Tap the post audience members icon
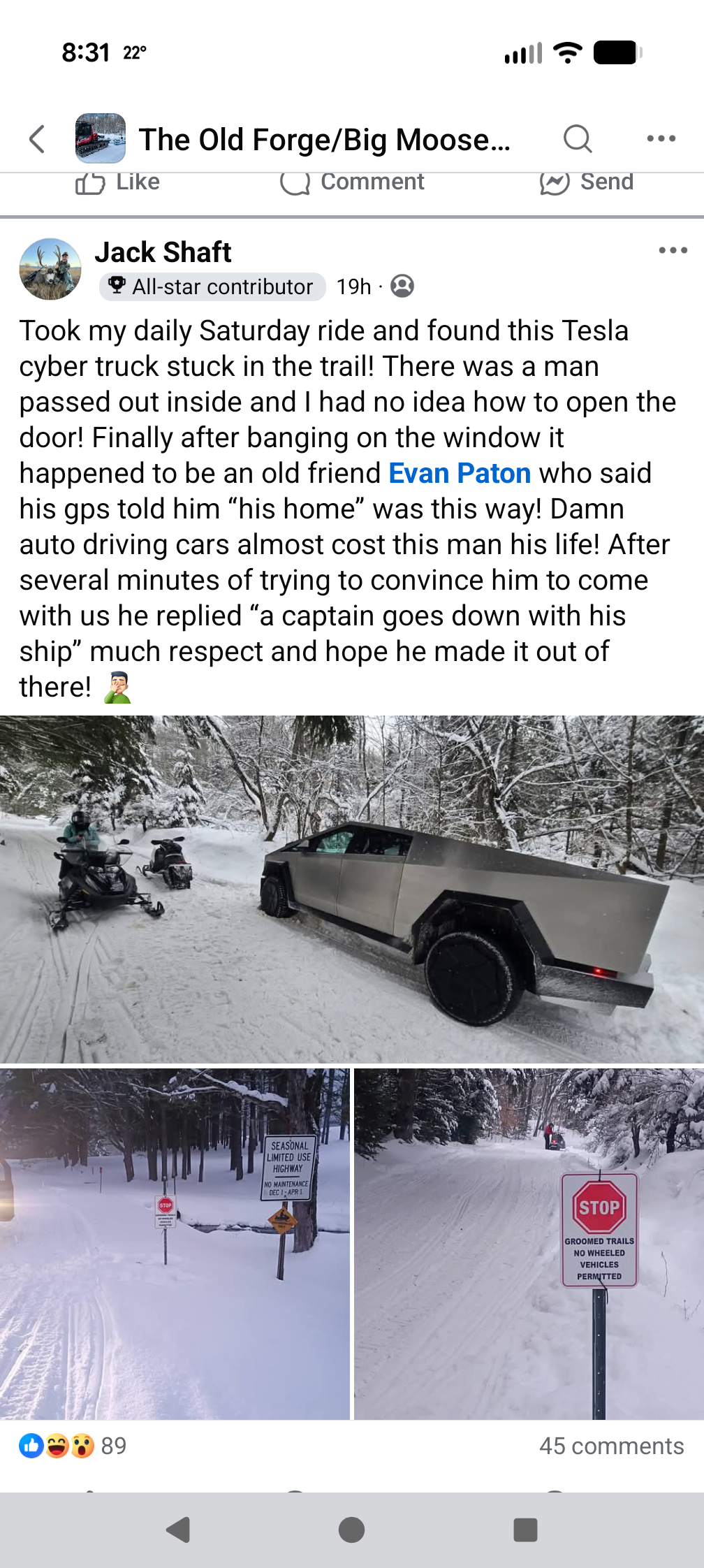 coord(402,286)
